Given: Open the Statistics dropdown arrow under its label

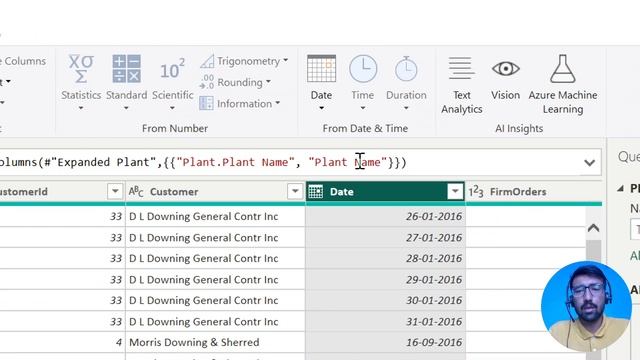Looking at the screenshot, I should tap(81, 108).
